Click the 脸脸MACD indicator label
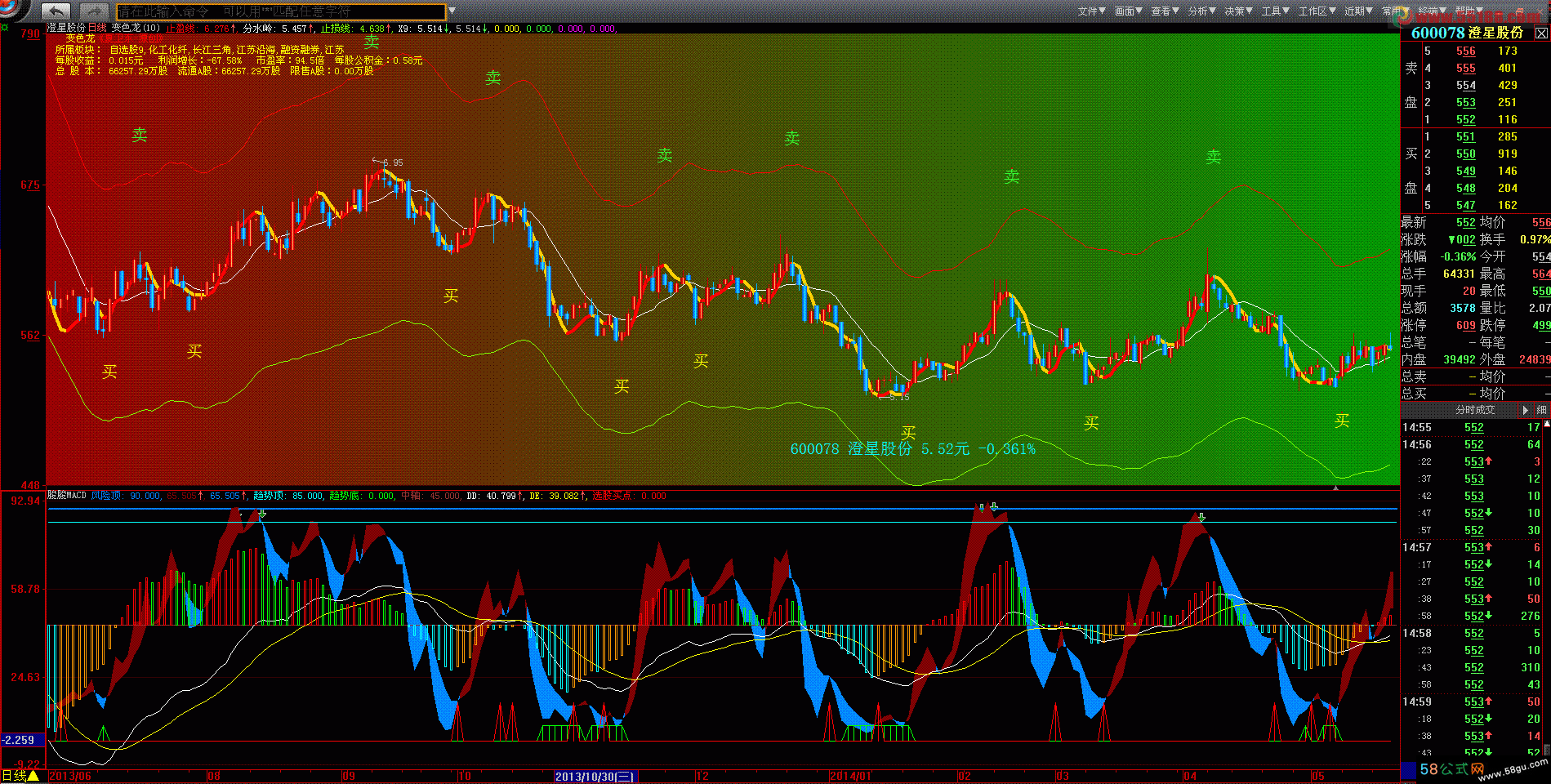The height and width of the screenshot is (784, 1551). (x=67, y=496)
